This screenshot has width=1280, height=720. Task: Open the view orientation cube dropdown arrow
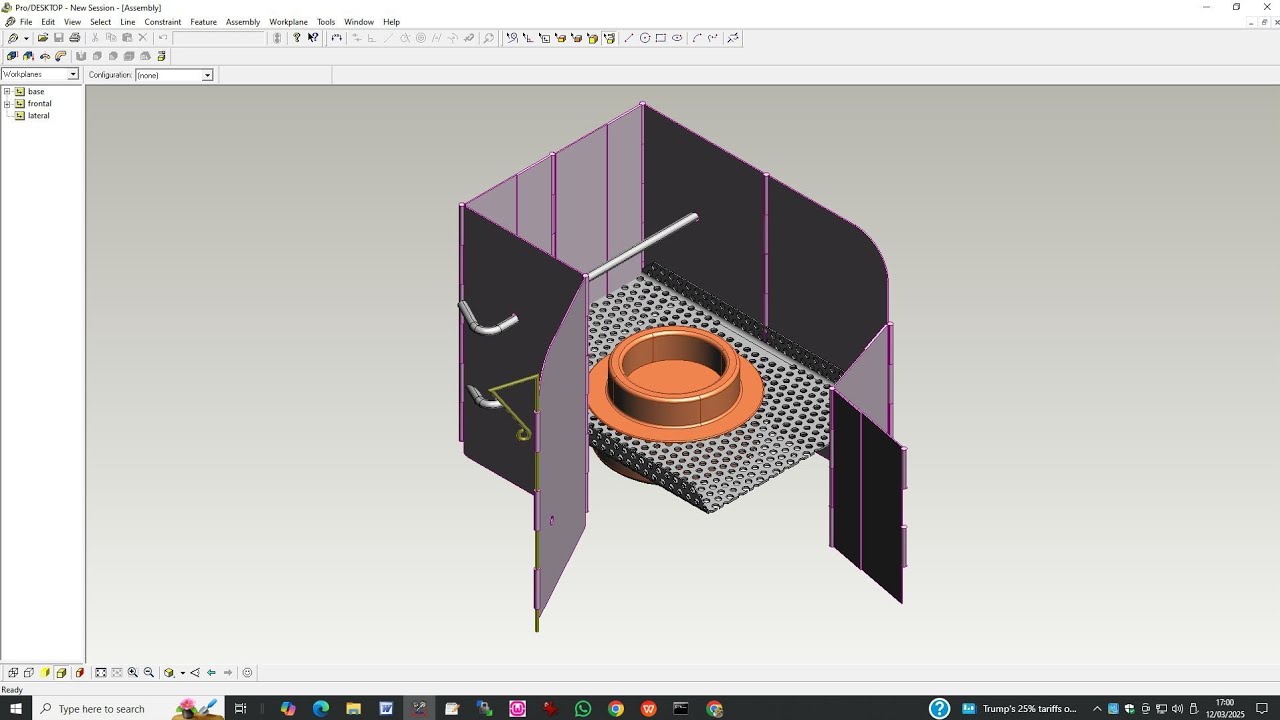point(183,673)
